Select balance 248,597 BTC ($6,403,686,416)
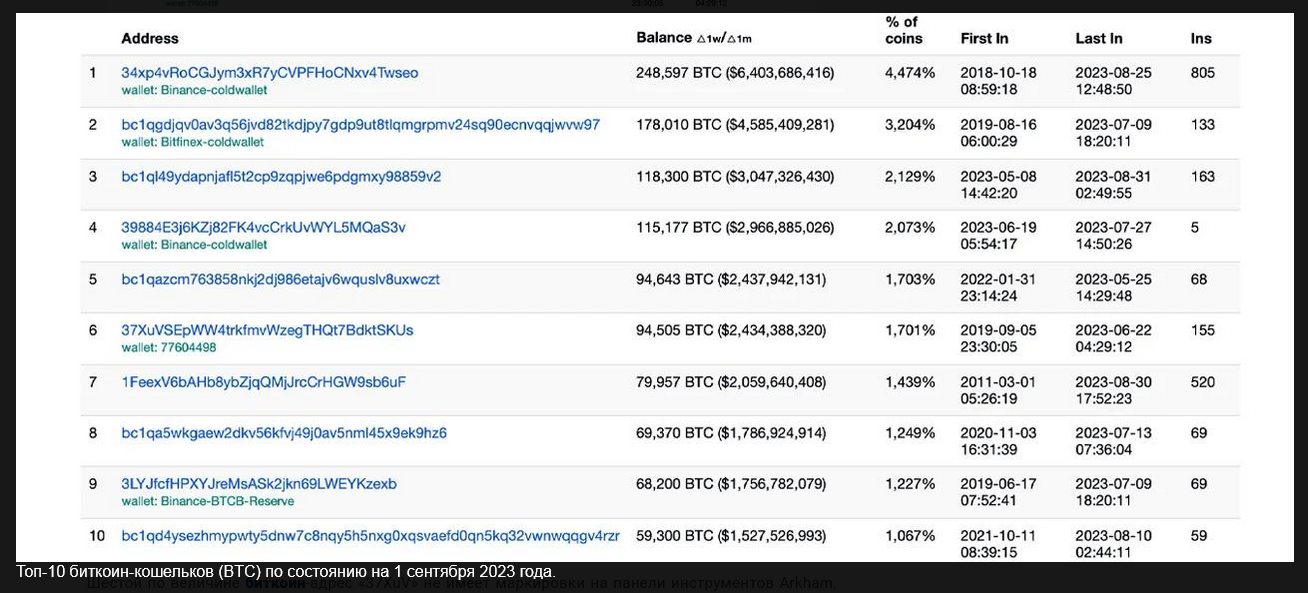 tap(735, 73)
